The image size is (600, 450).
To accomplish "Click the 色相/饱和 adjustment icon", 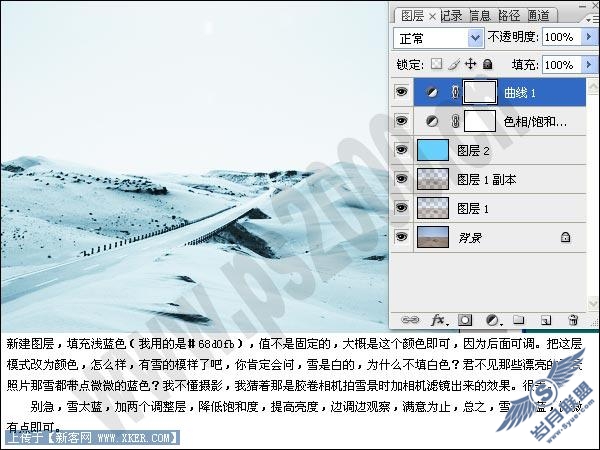I will 432,121.
